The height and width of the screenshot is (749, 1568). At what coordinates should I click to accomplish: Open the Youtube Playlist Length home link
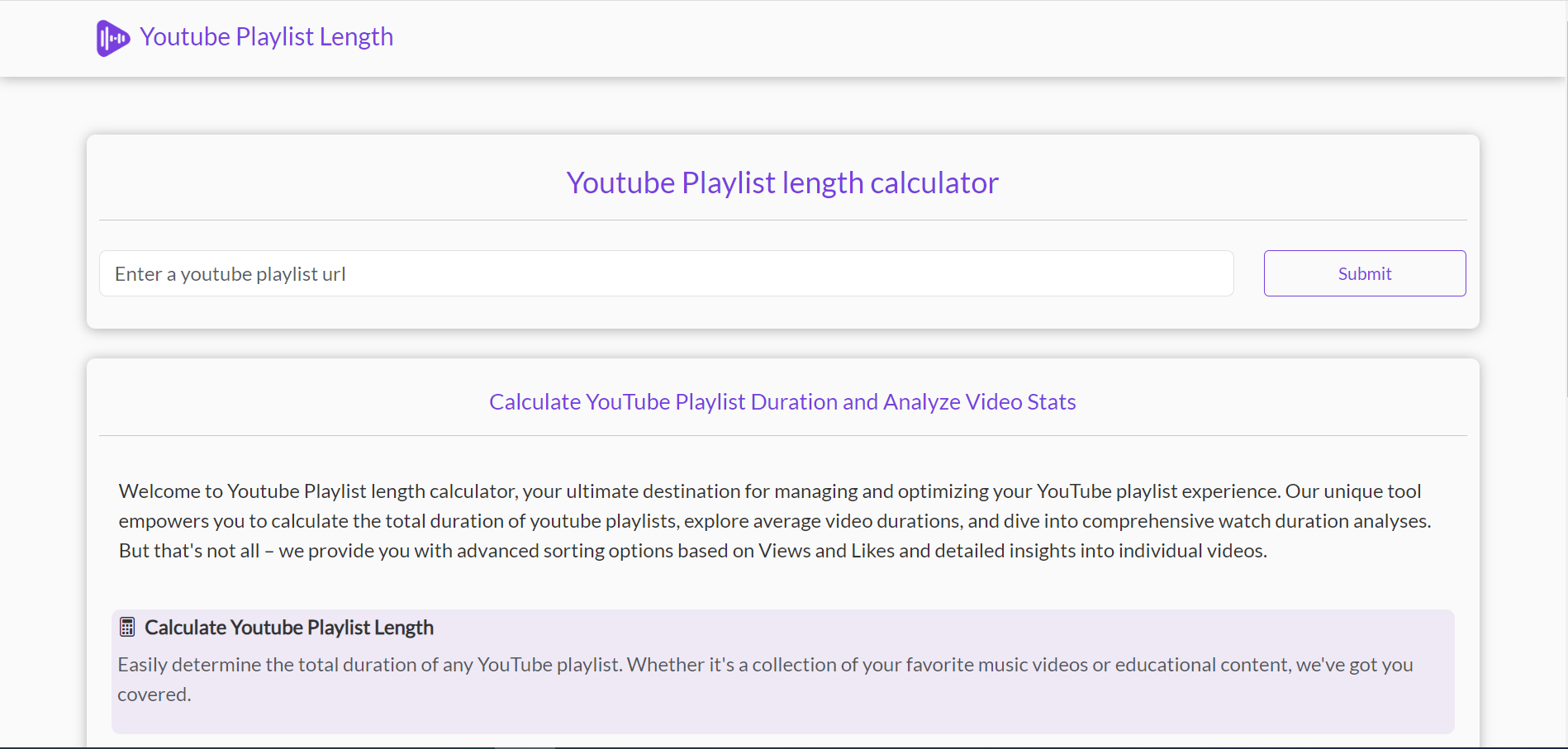266,37
